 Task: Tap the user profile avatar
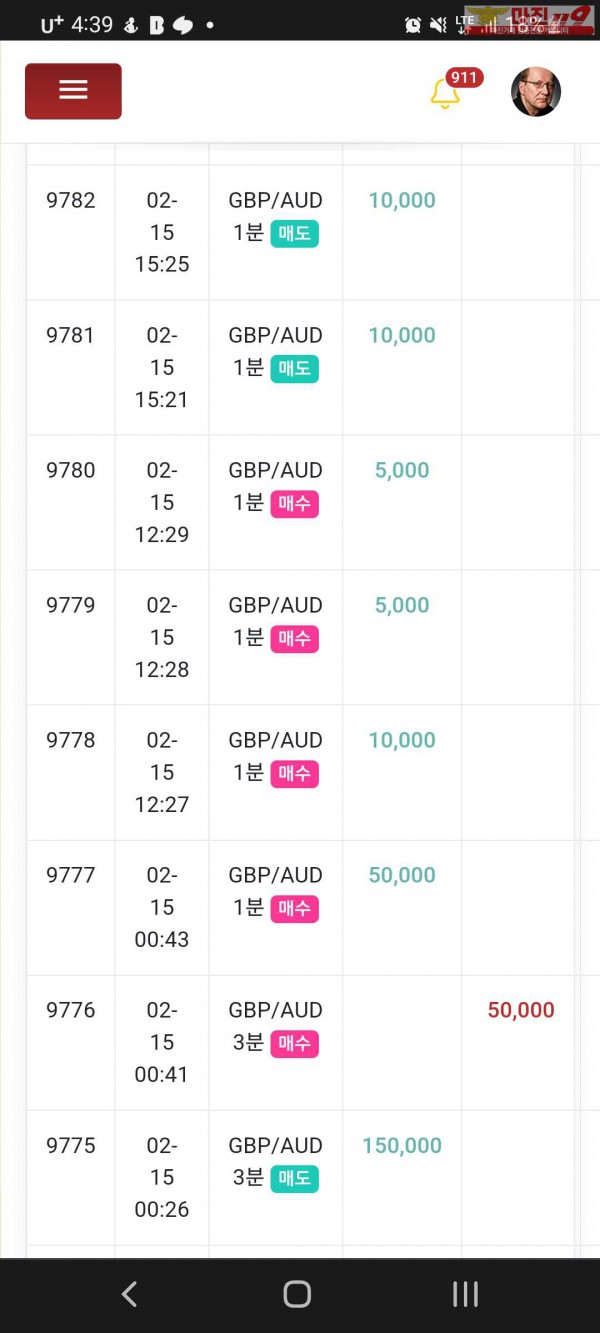pyautogui.click(x=536, y=92)
